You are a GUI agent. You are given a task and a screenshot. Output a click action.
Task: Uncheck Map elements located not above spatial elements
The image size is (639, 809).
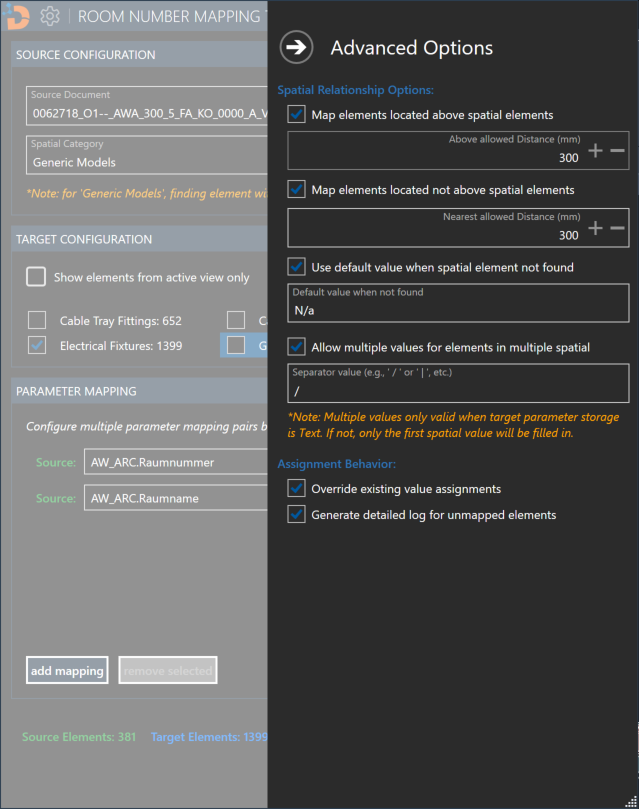pyautogui.click(x=297, y=190)
